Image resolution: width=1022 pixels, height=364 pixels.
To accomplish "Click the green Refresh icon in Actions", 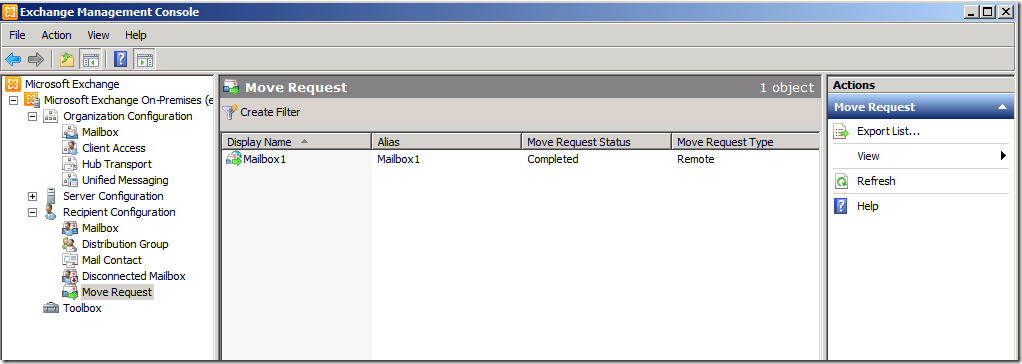I will (x=841, y=181).
